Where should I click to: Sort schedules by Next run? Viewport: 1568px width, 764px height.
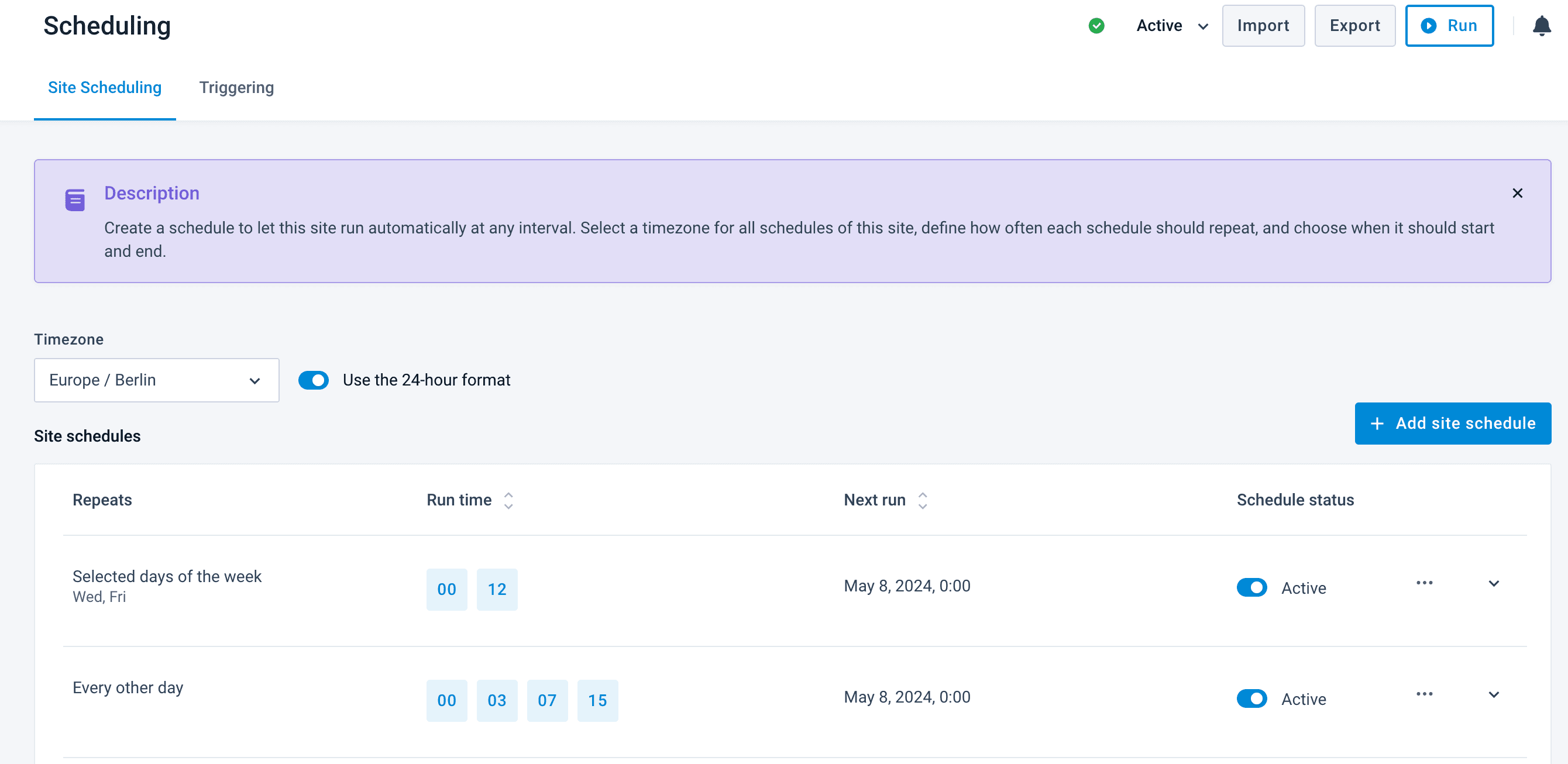coord(922,500)
